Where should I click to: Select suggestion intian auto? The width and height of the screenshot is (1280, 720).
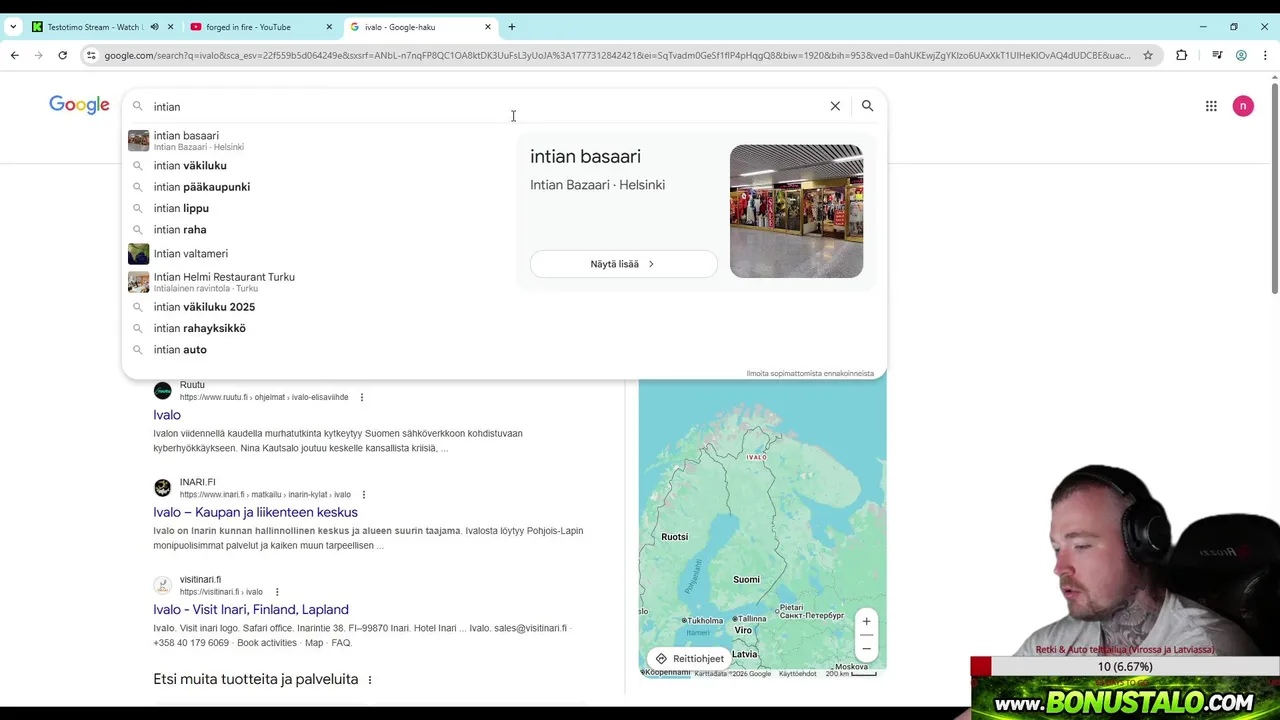(x=318, y=350)
